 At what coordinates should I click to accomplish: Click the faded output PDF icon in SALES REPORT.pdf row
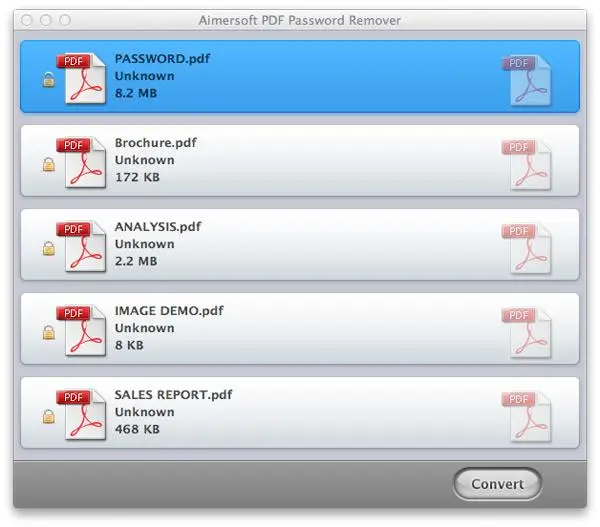tap(527, 416)
